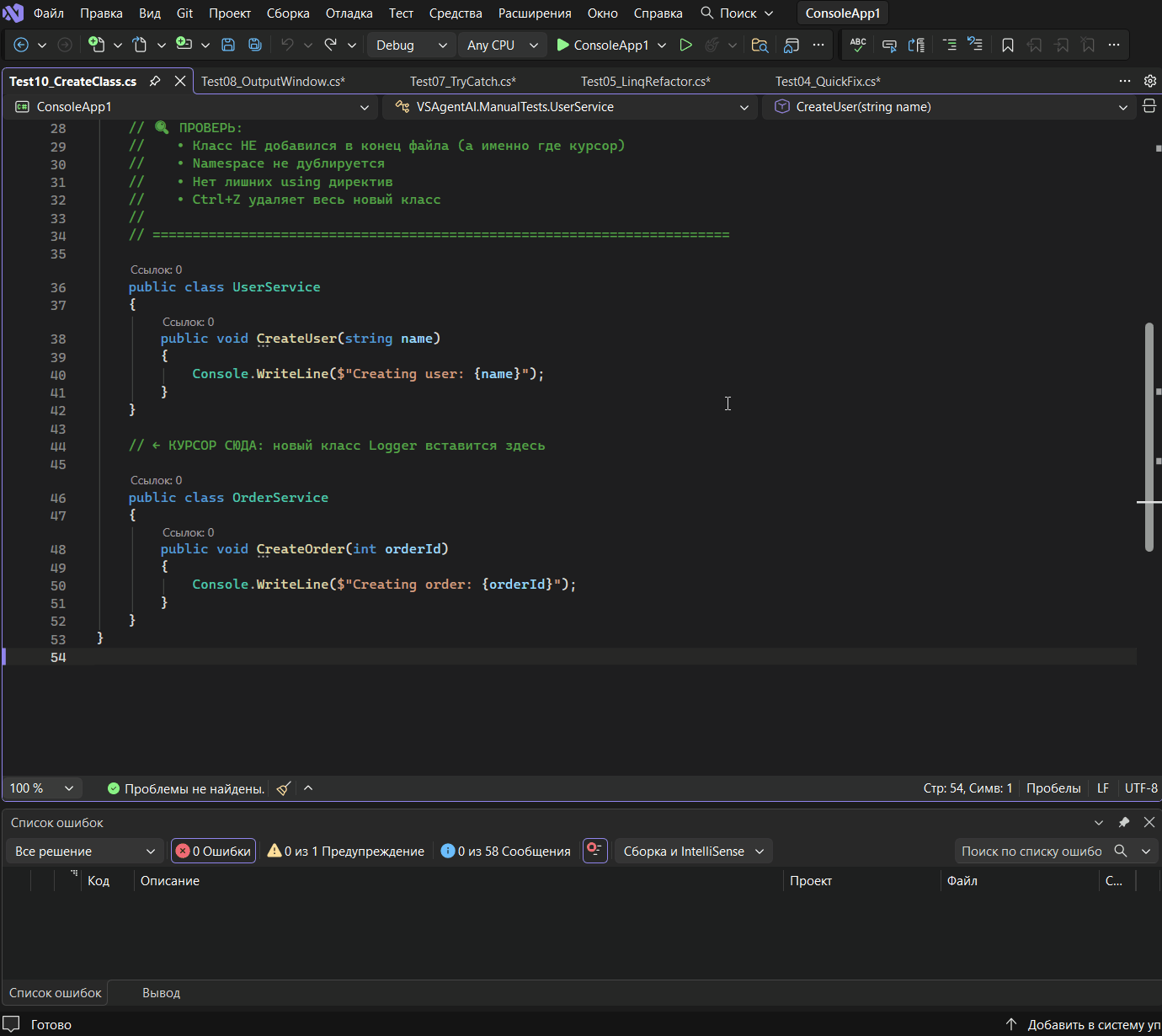Viewport: 1162px width, 1036px height.
Task: Click the spell checker ABC icon
Action: pyautogui.click(x=858, y=45)
